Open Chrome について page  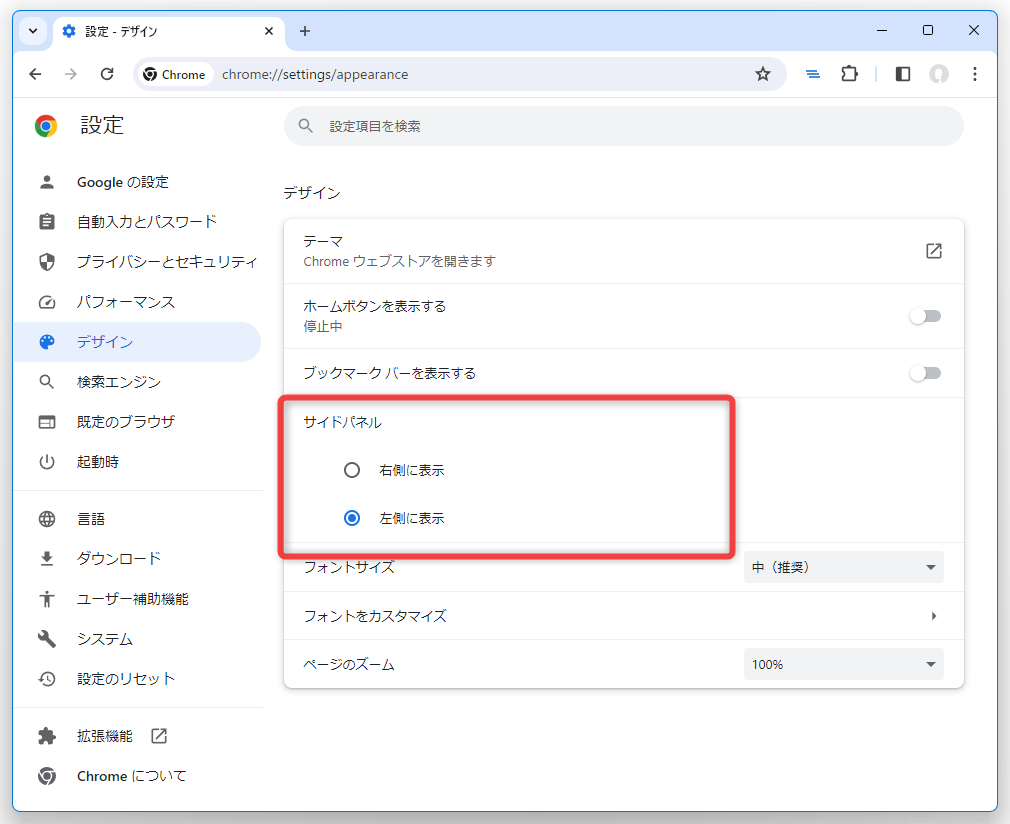(137, 776)
